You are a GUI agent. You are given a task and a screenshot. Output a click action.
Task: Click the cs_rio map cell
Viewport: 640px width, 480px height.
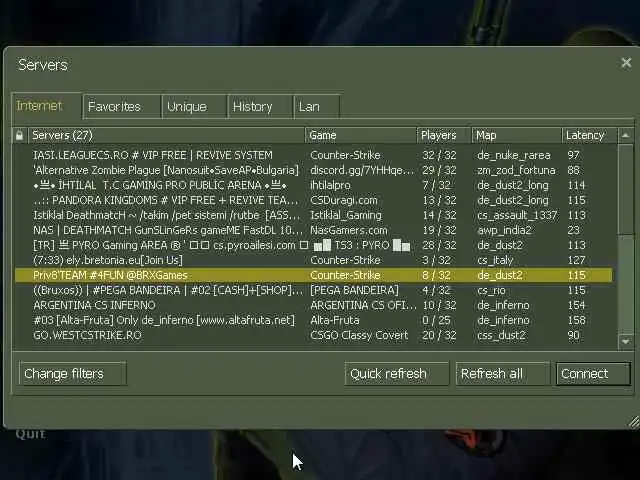(491, 290)
